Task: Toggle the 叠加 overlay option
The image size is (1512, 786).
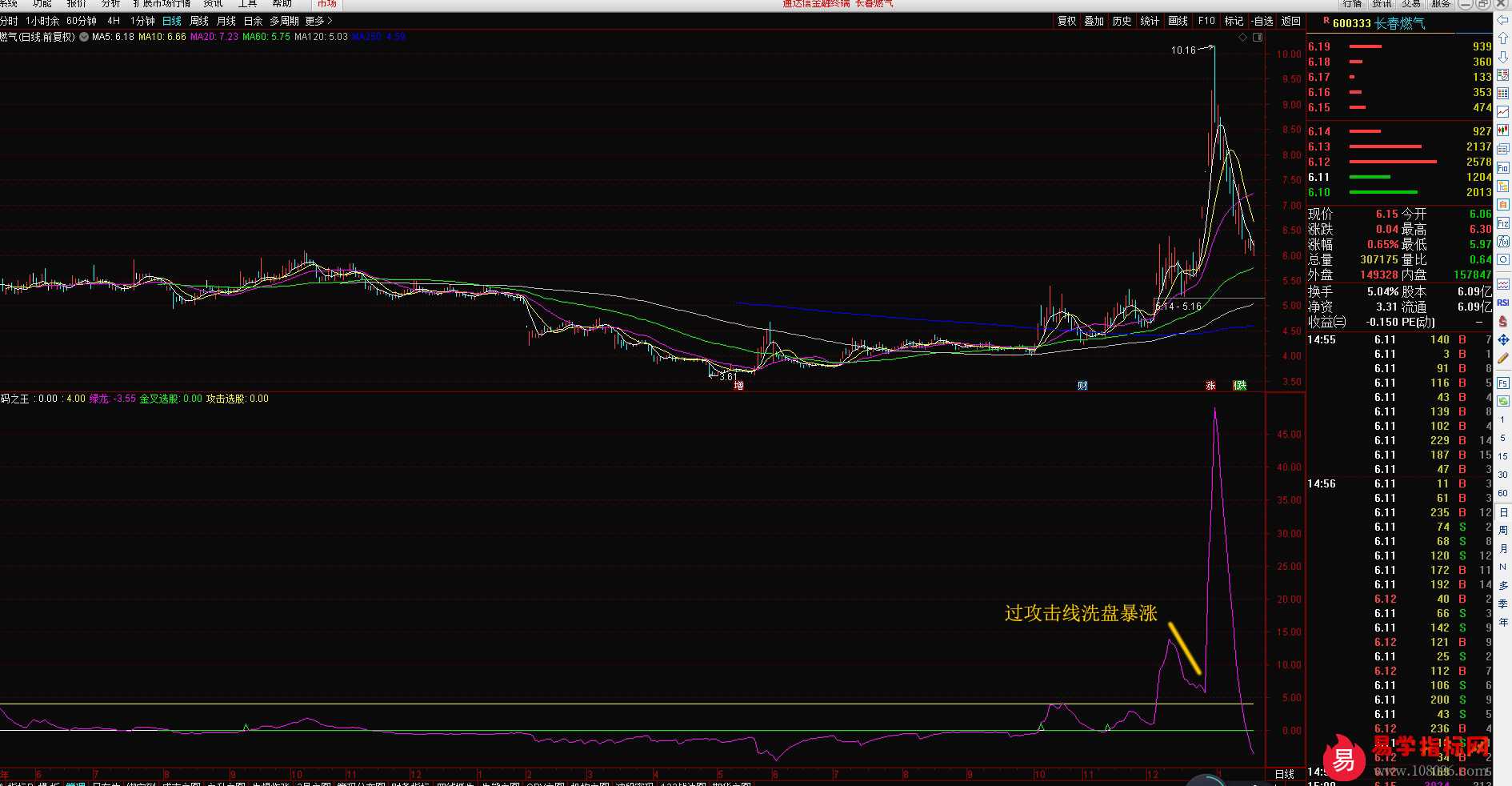Action: 1094,21
